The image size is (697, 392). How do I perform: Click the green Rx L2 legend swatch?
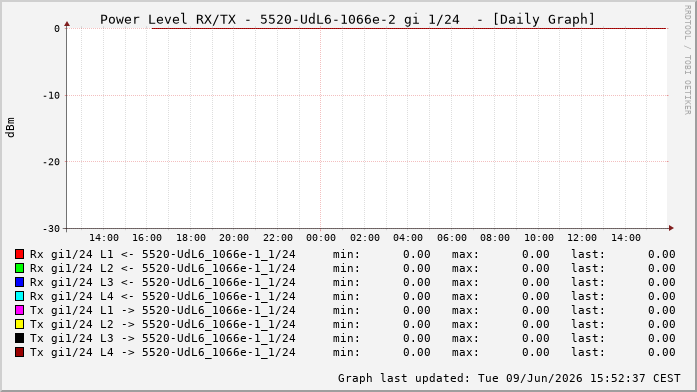coord(19,268)
